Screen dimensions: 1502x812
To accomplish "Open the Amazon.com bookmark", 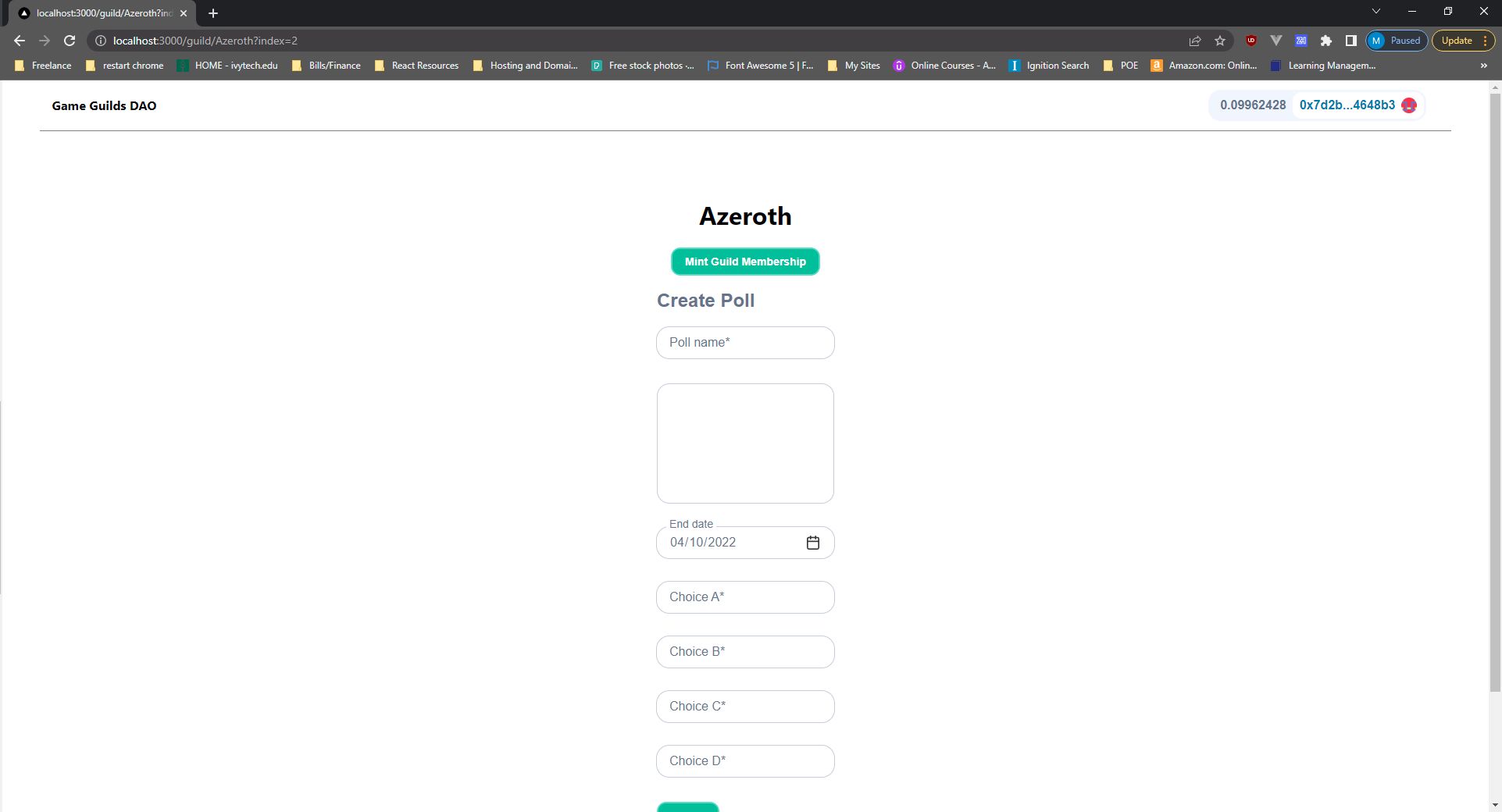I will click(1204, 66).
